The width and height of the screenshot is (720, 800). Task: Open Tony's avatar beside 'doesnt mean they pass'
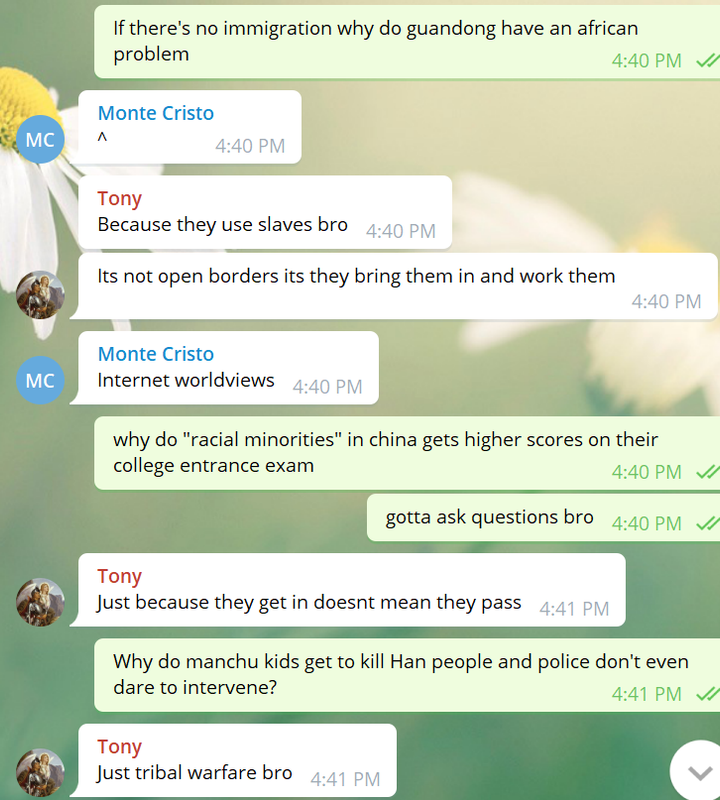pyautogui.click(x=40, y=602)
